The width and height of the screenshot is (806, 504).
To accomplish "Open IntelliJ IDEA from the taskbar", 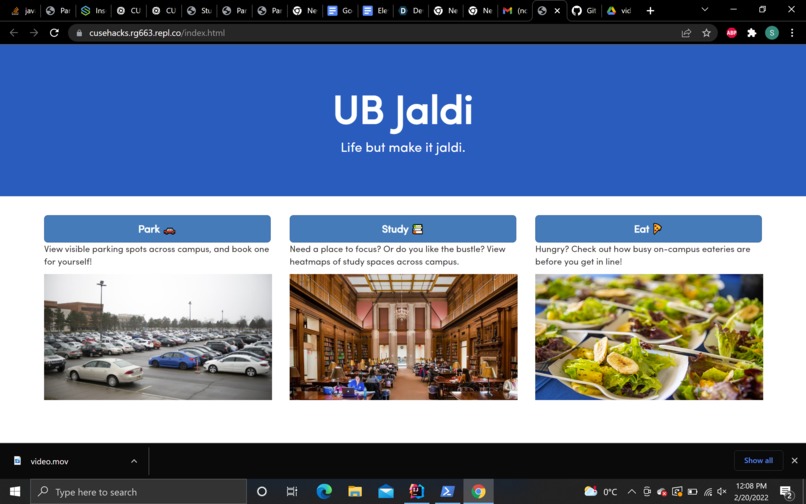I will tap(416, 492).
